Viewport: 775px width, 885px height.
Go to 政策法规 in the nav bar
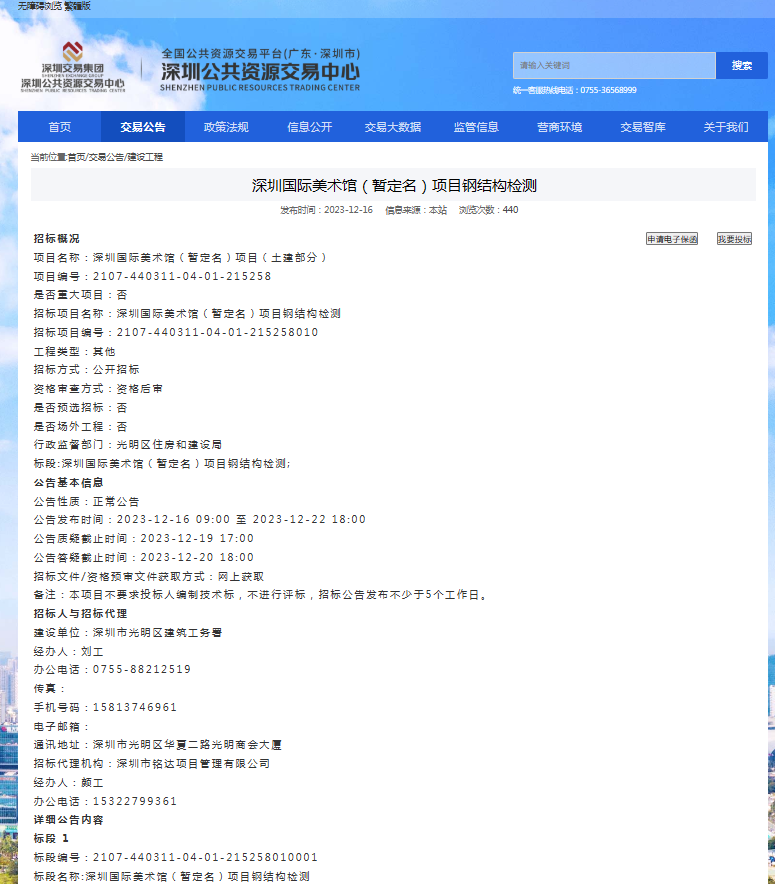[x=226, y=127]
